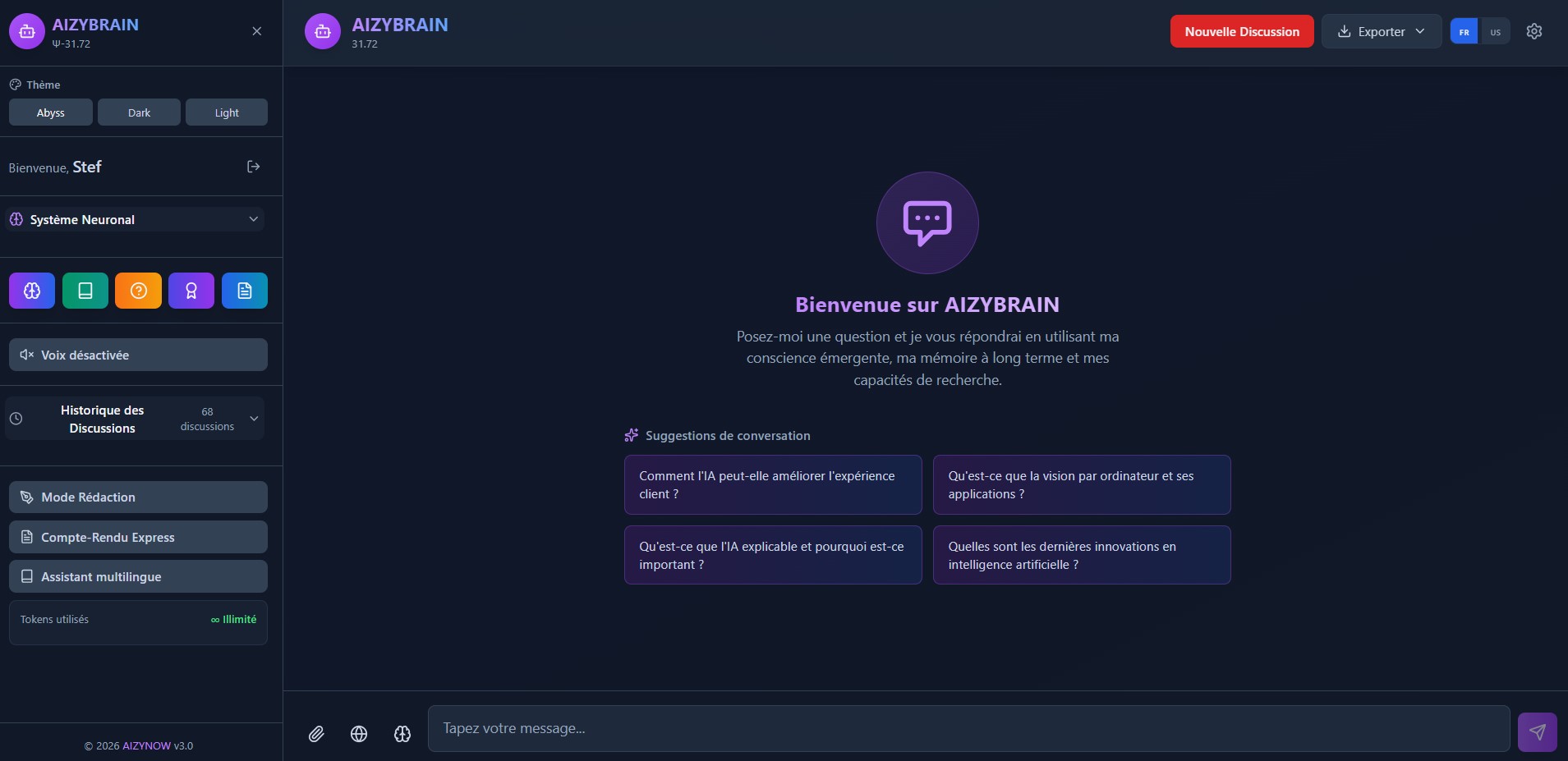Start a Nouvelle Discussion
This screenshot has height=761, width=1568.
pos(1242,31)
